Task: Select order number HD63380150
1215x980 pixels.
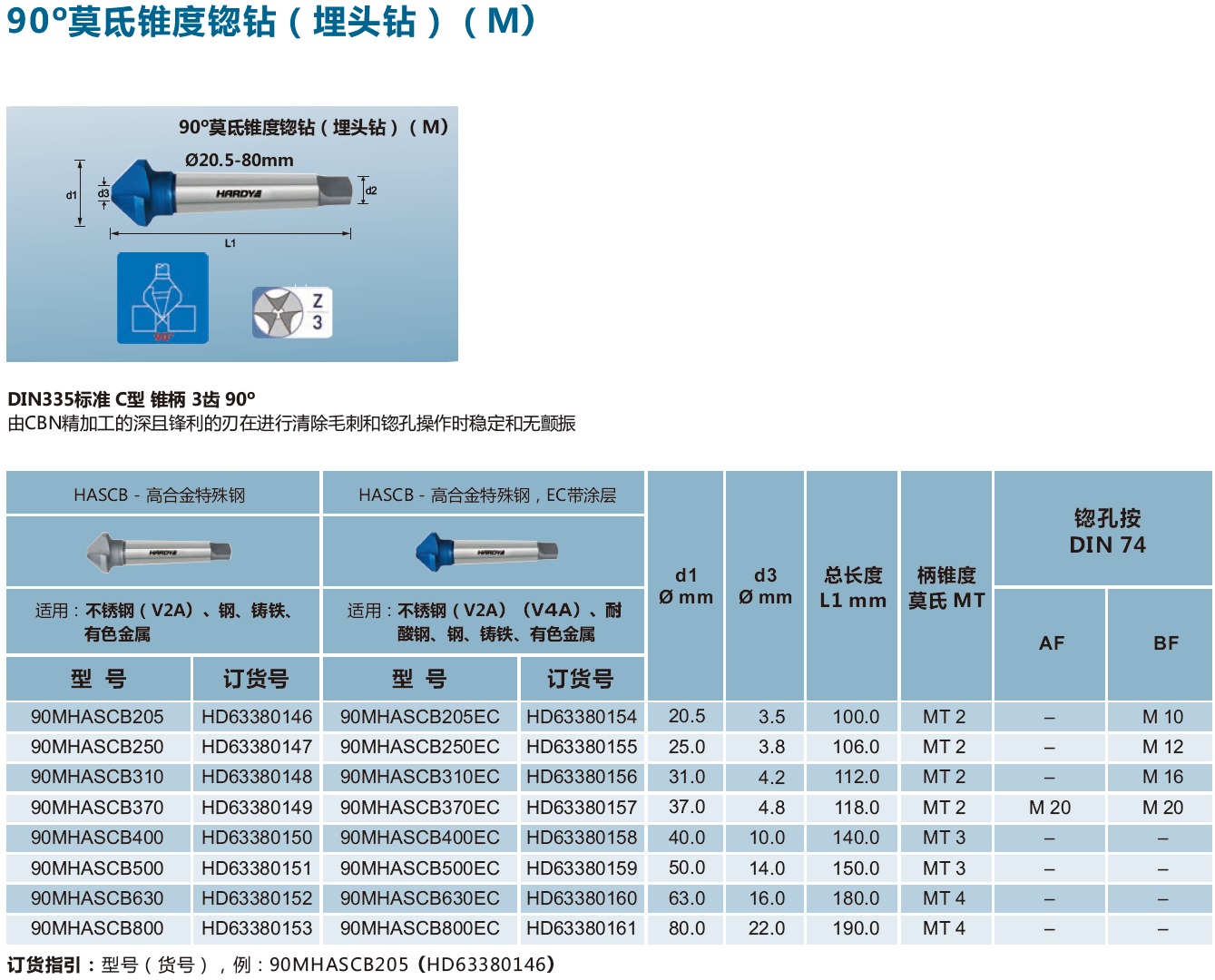Action: point(257,838)
